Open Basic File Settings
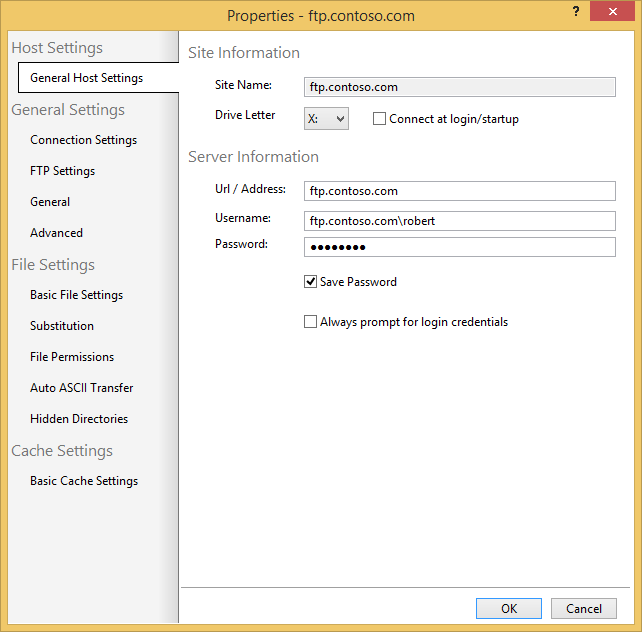The height and width of the screenshot is (632, 642). pos(76,295)
